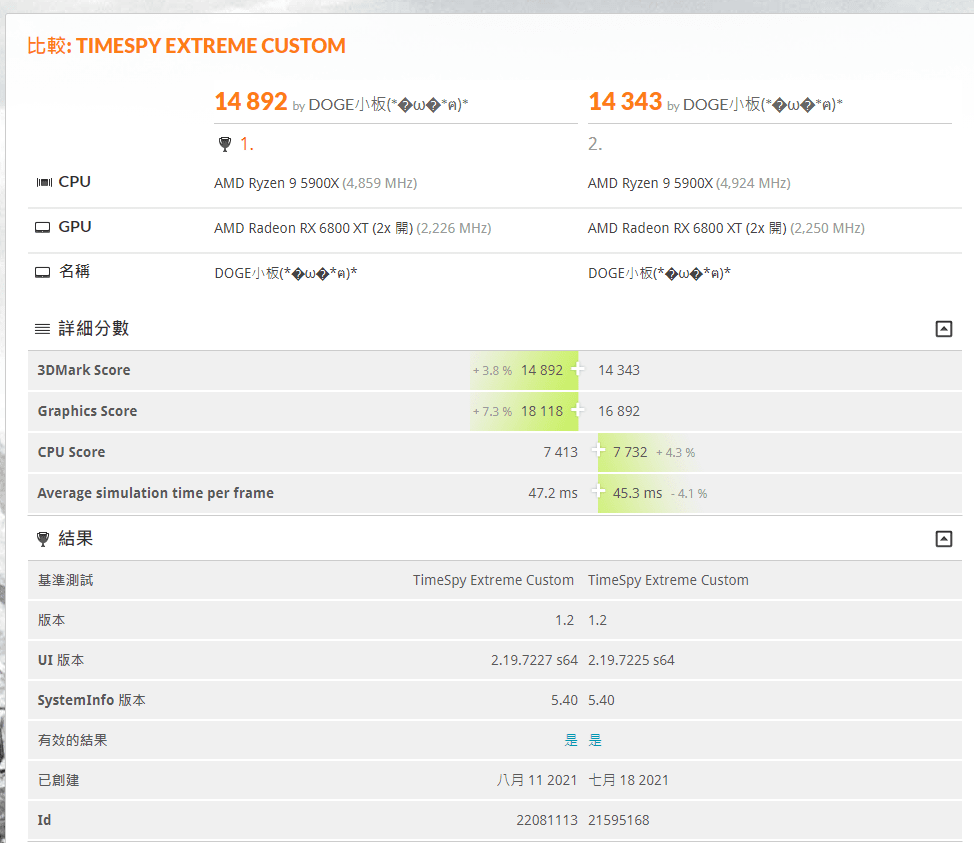Click the CPU chip icon
The height and width of the screenshot is (843, 974).
(x=43, y=182)
